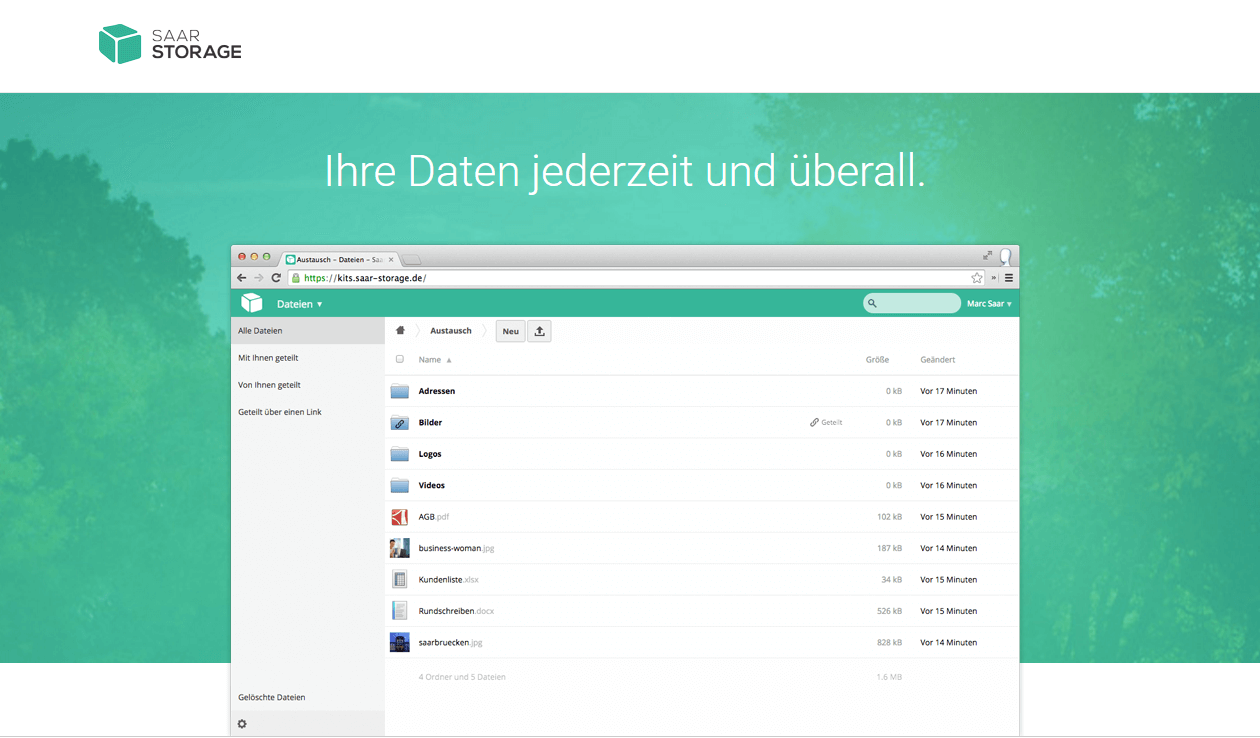1260x738 pixels.
Task: Click the upload arrow icon button
Action: coord(539,332)
